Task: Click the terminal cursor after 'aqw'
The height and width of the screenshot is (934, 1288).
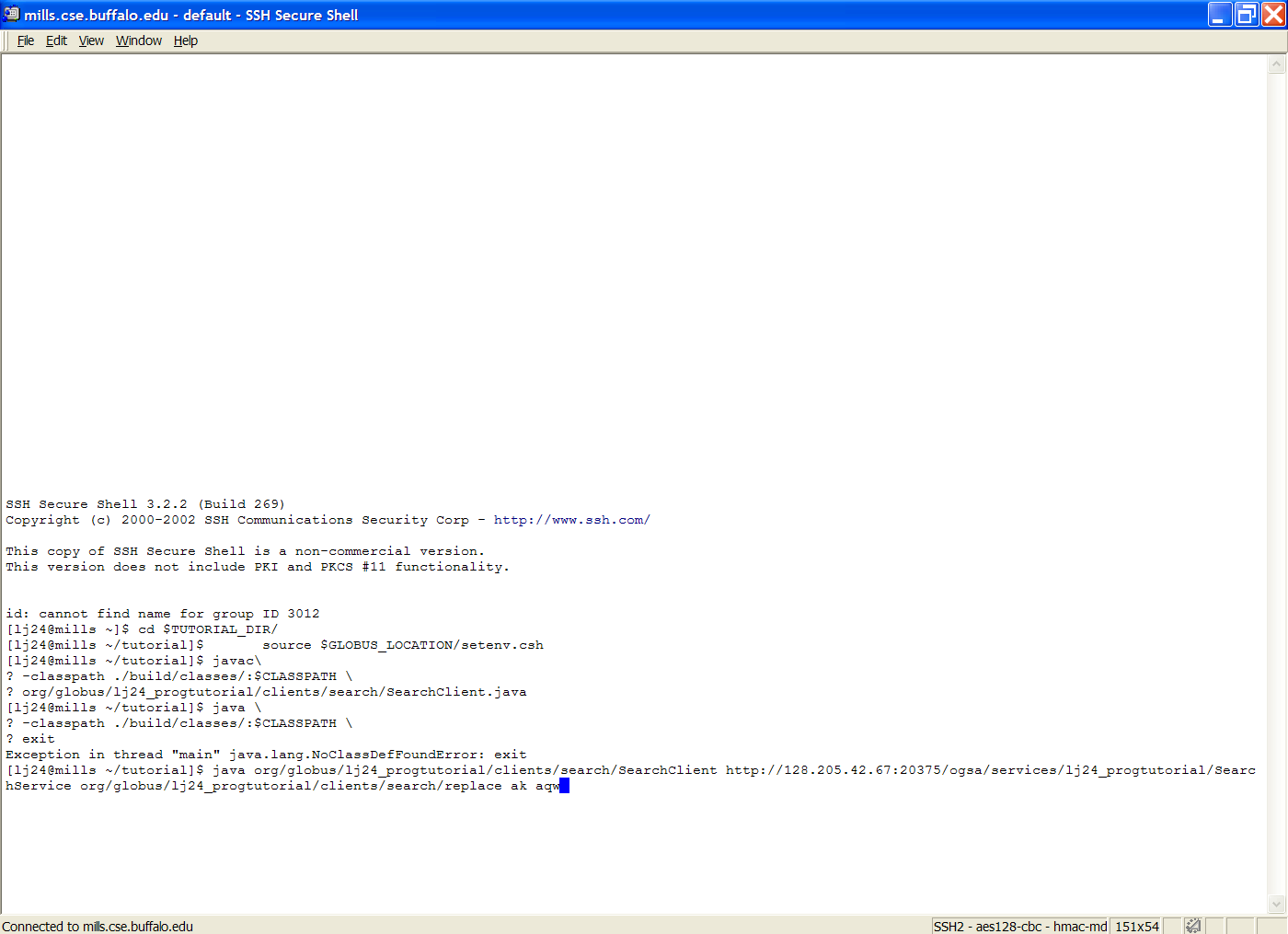Action: point(564,786)
